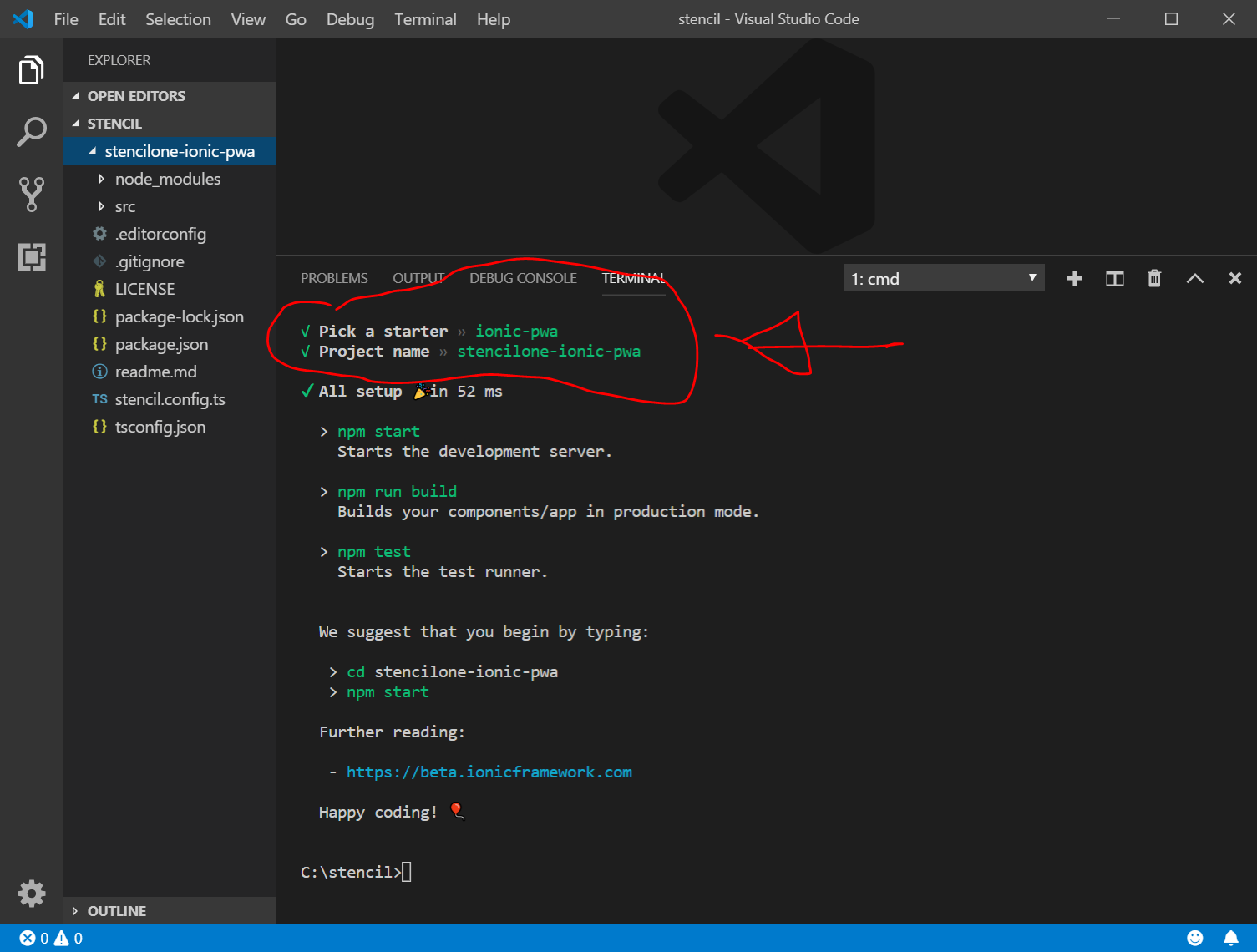Open feedback smiley in status bar

click(1195, 938)
